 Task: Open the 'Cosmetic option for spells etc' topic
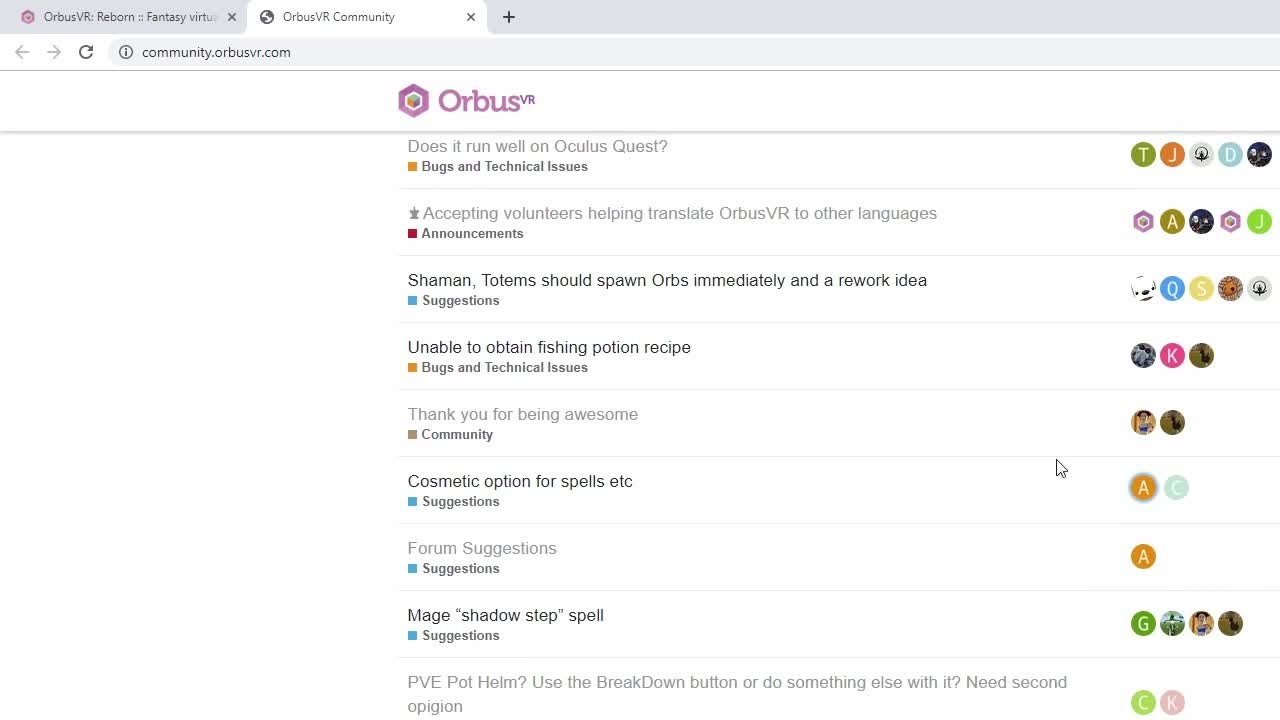(x=520, y=481)
